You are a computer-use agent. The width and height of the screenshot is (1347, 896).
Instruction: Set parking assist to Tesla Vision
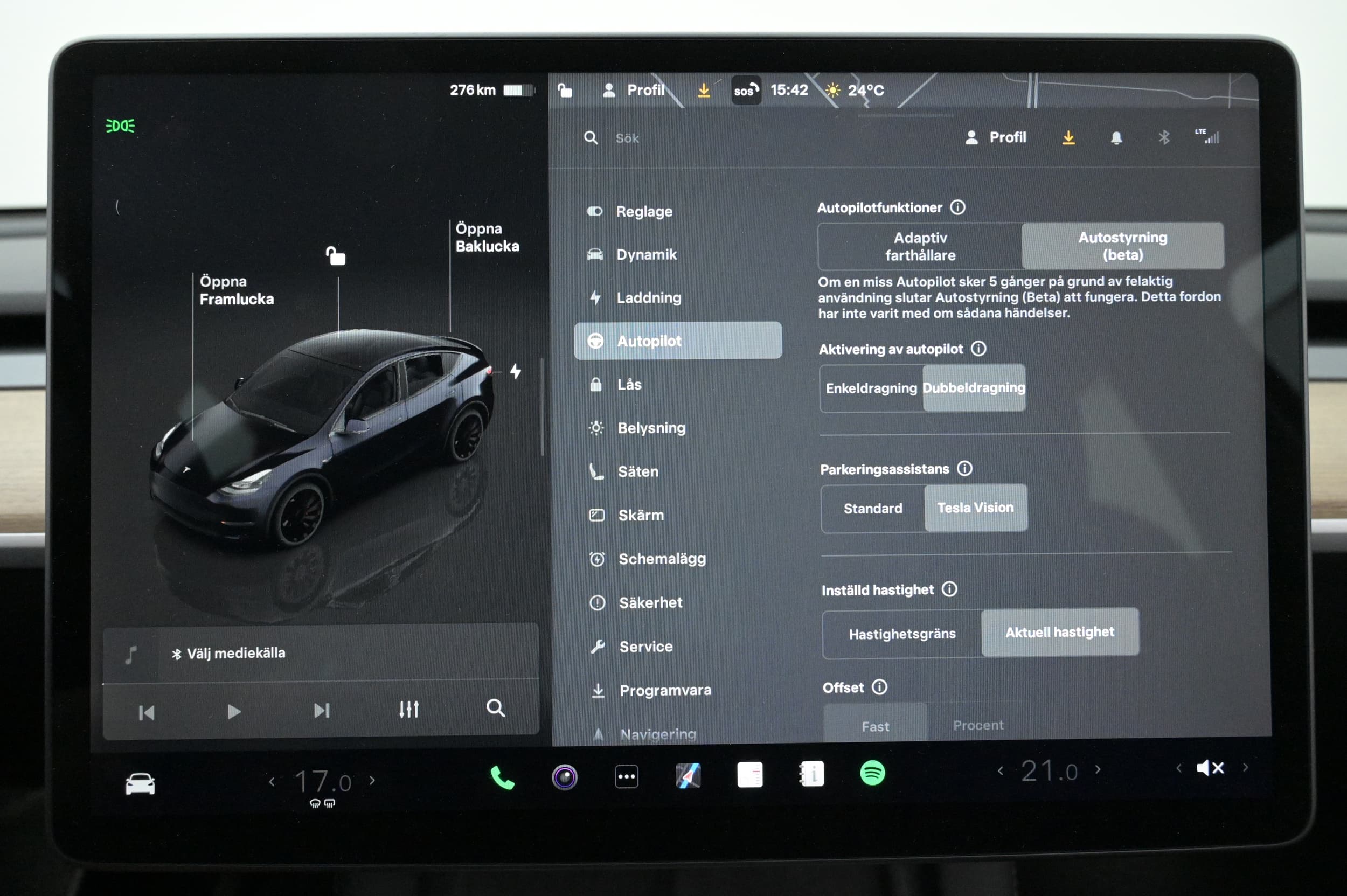click(976, 508)
